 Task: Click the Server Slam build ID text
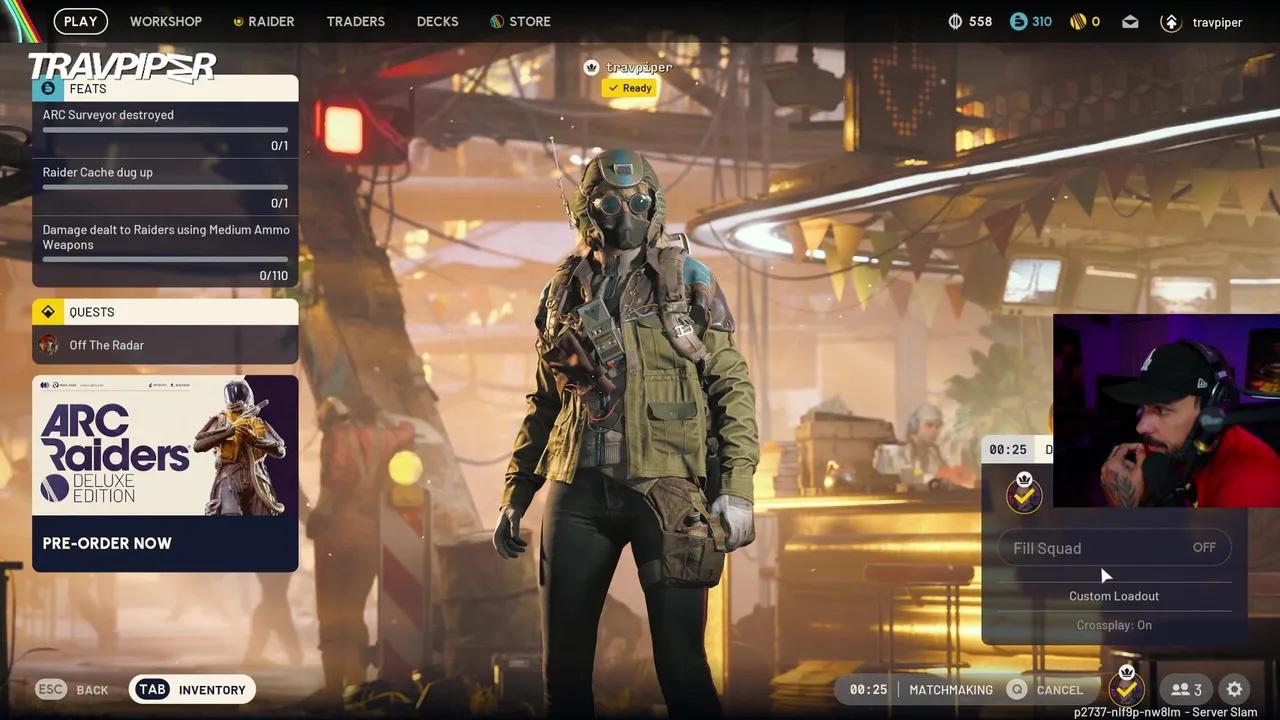(x=1165, y=712)
